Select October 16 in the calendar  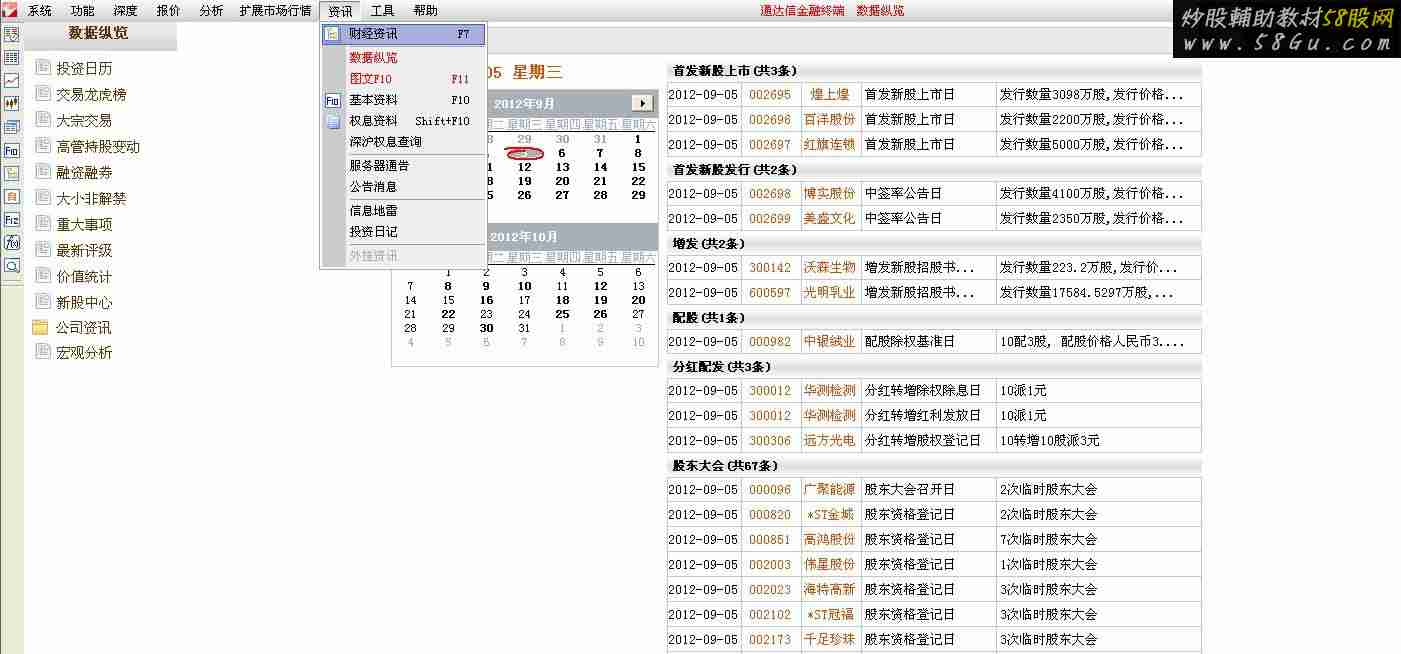point(486,300)
